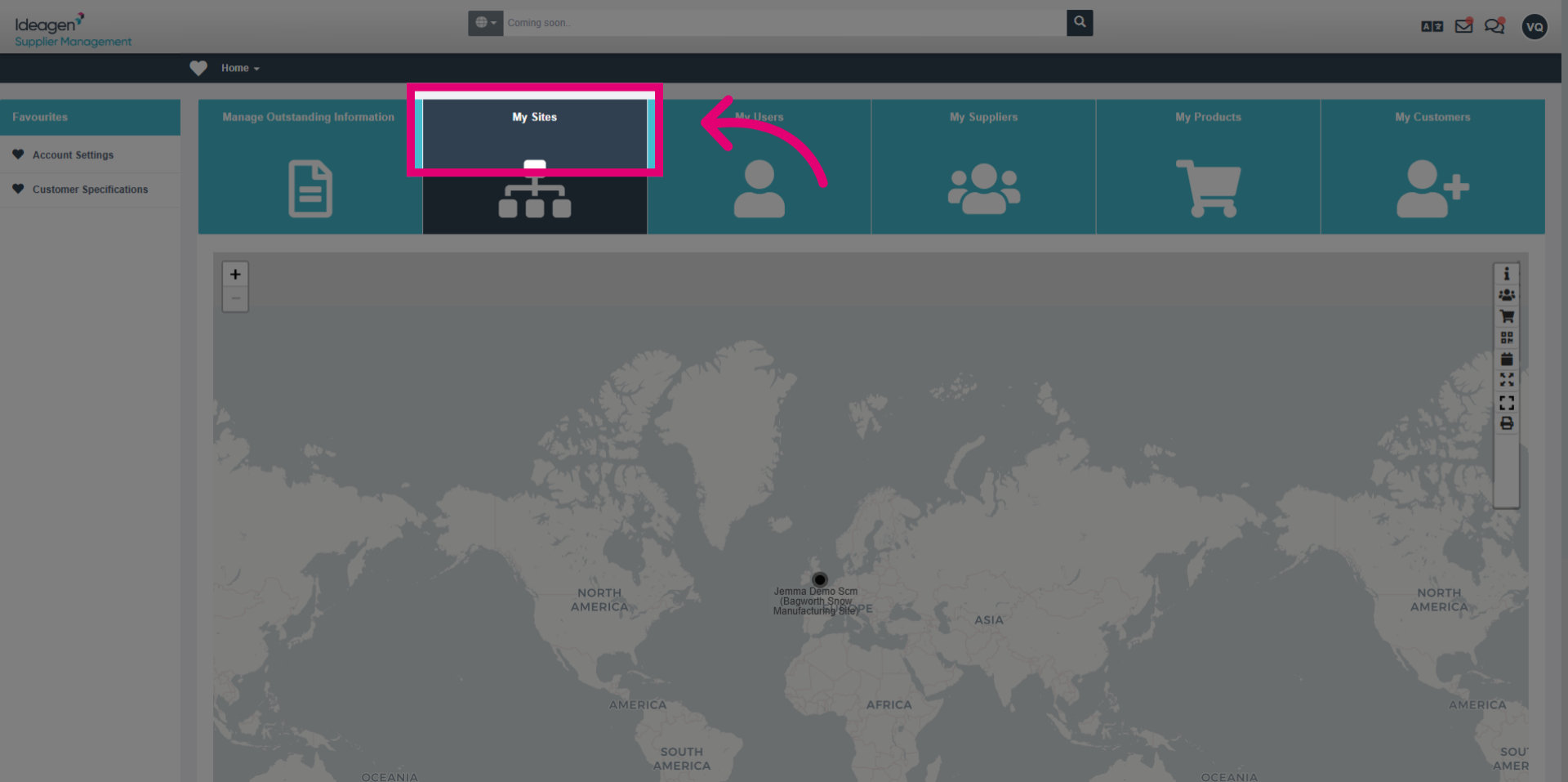Zoom in on the map
The image size is (1568, 782).
click(235, 274)
